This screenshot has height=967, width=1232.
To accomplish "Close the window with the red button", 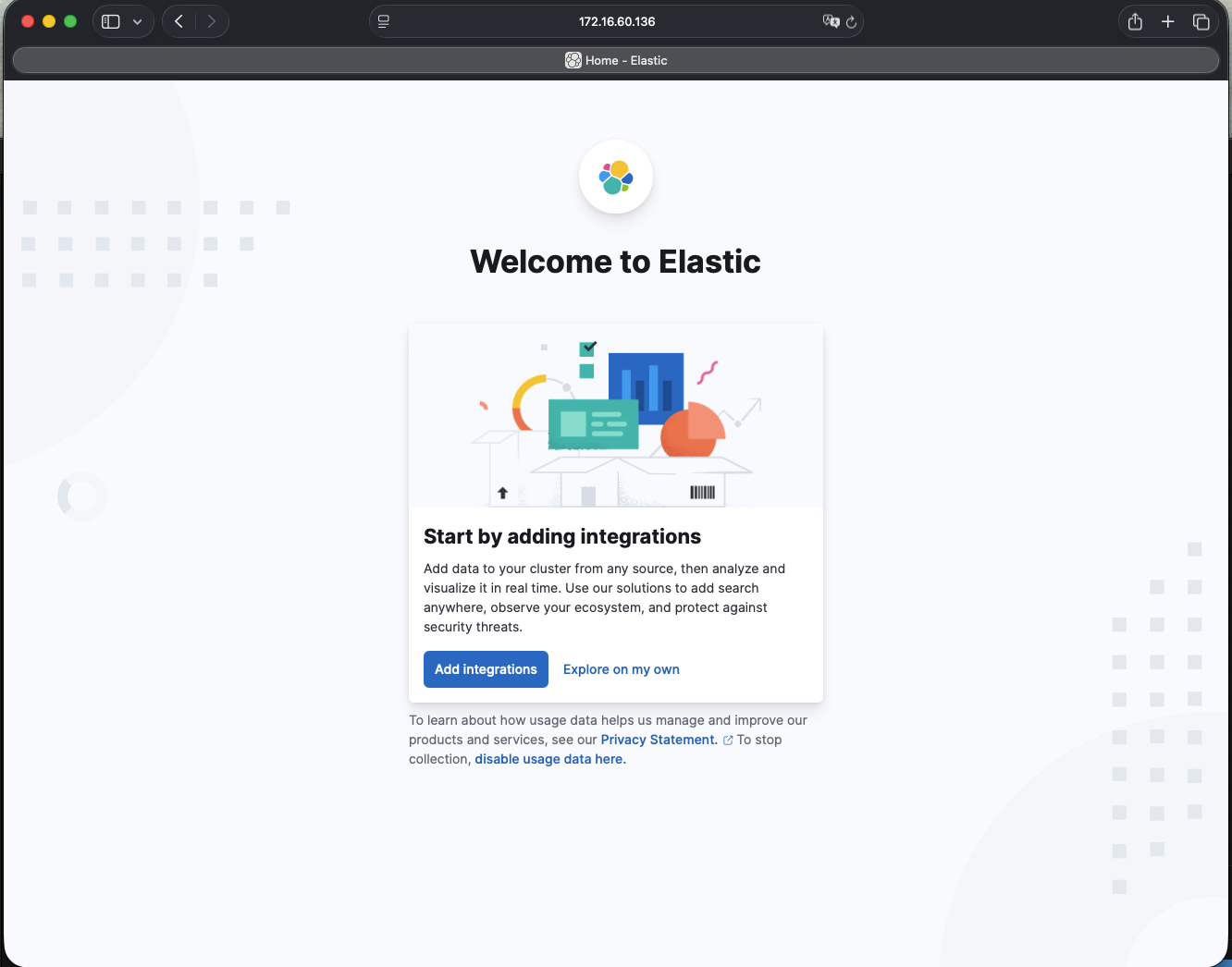I will point(28,21).
